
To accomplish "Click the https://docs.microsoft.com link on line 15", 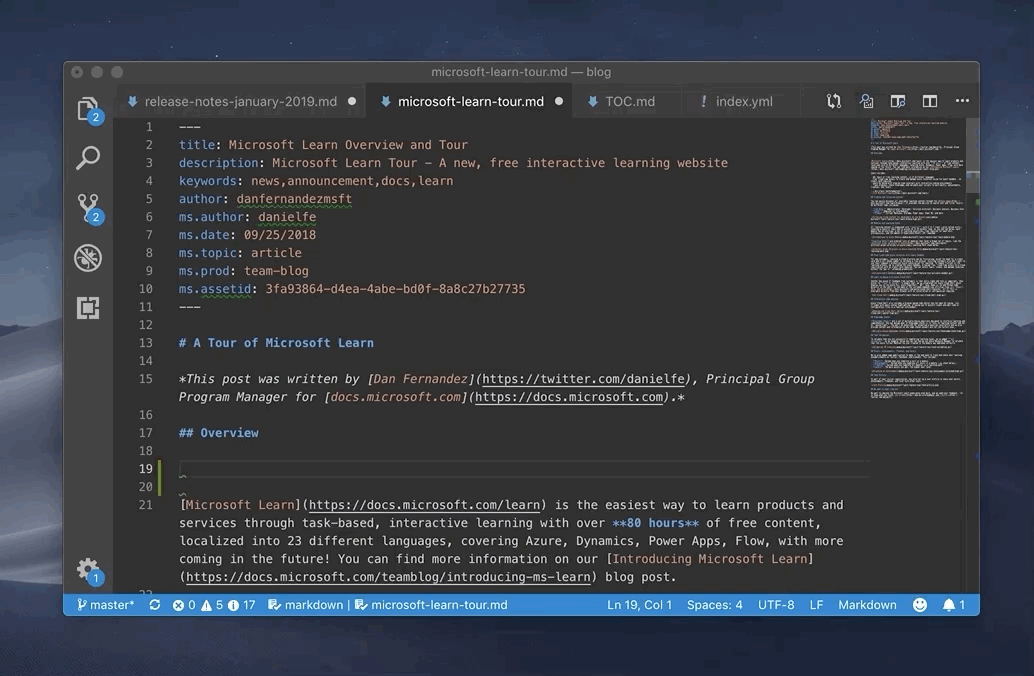I will [569, 397].
